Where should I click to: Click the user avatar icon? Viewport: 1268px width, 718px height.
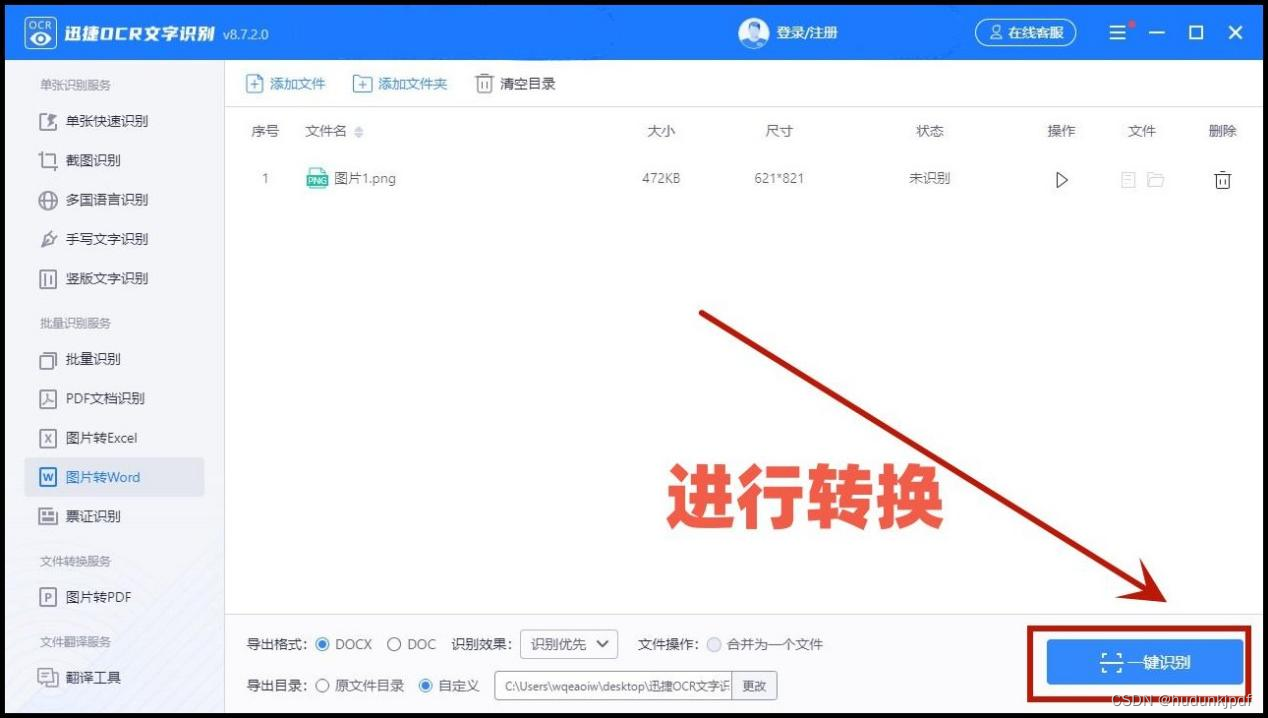coord(753,33)
